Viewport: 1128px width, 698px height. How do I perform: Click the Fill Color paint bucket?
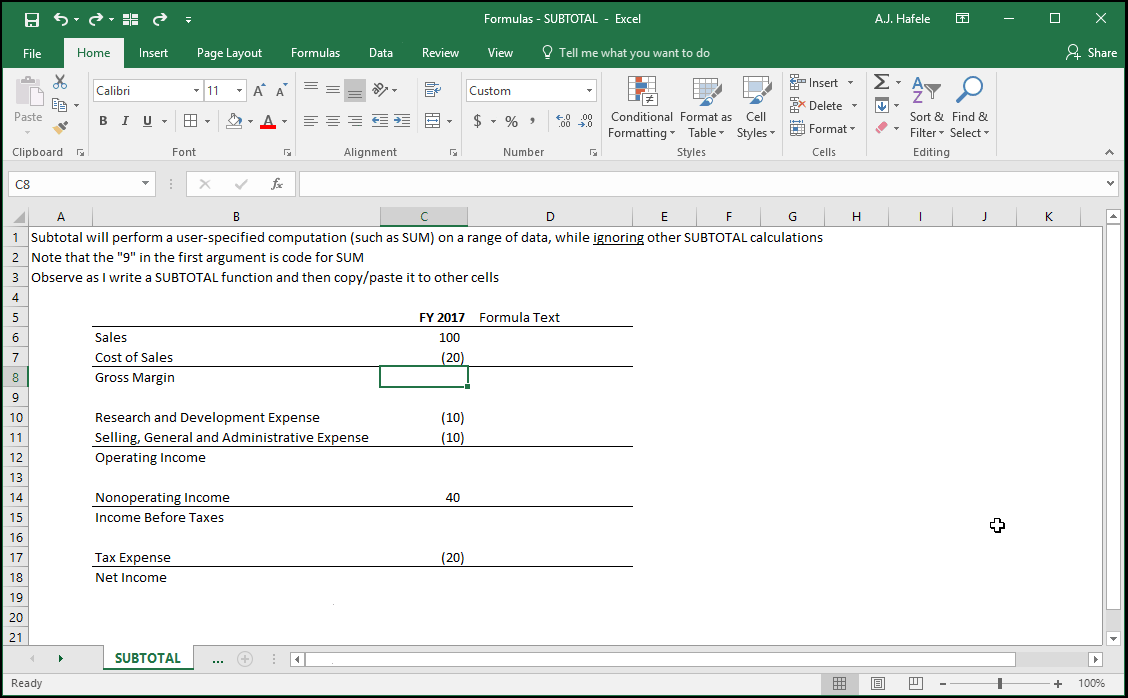click(x=234, y=121)
